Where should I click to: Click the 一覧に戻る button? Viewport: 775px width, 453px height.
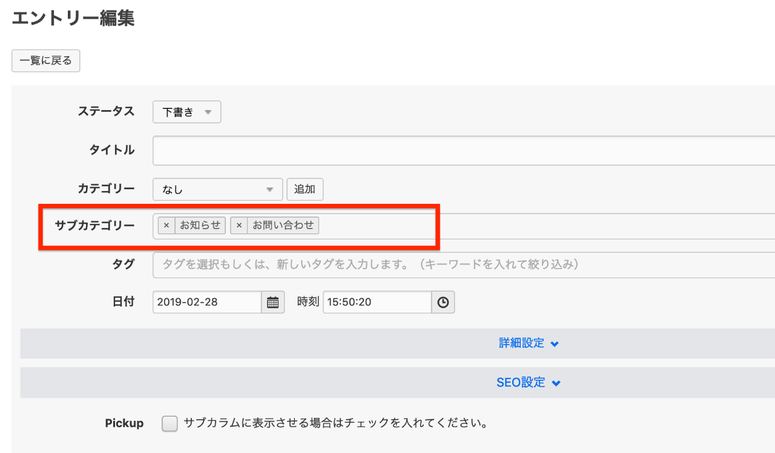click(x=46, y=61)
